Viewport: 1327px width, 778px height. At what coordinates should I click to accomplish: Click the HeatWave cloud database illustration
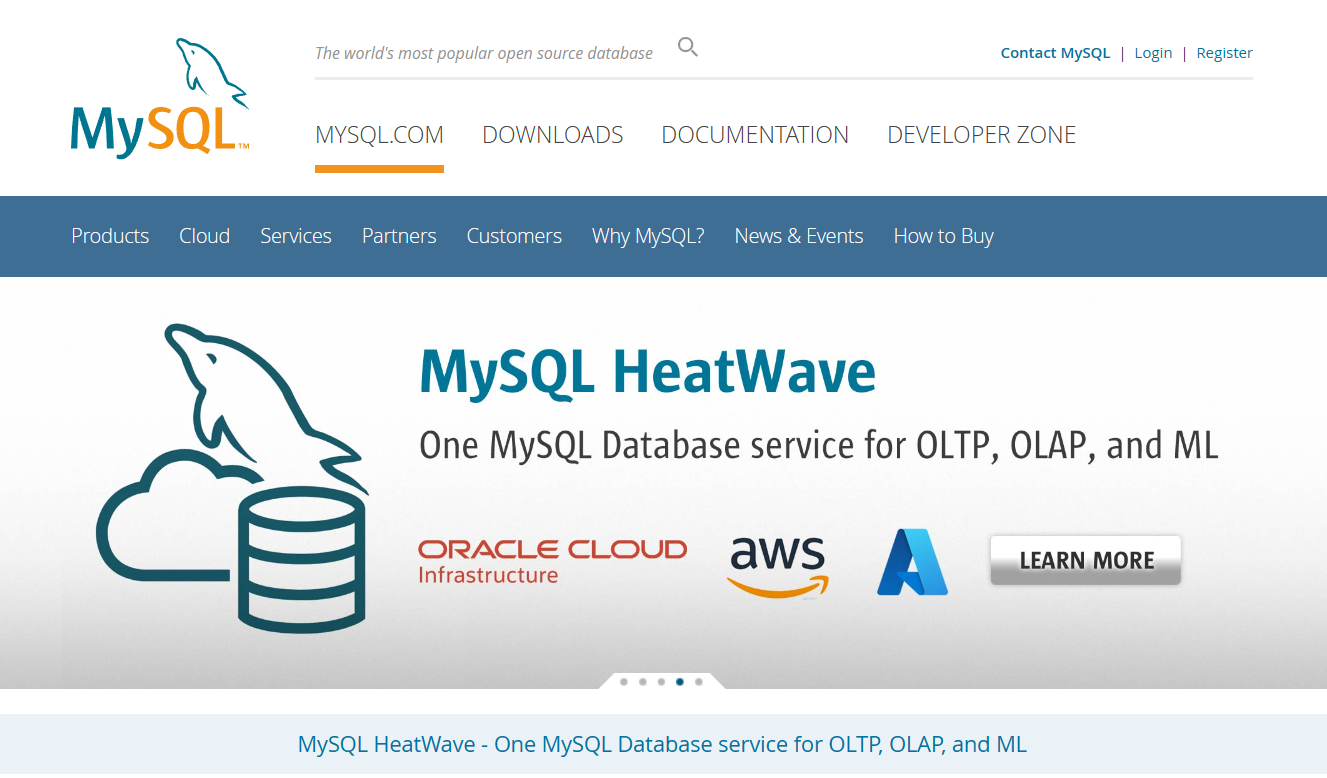tap(233, 478)
